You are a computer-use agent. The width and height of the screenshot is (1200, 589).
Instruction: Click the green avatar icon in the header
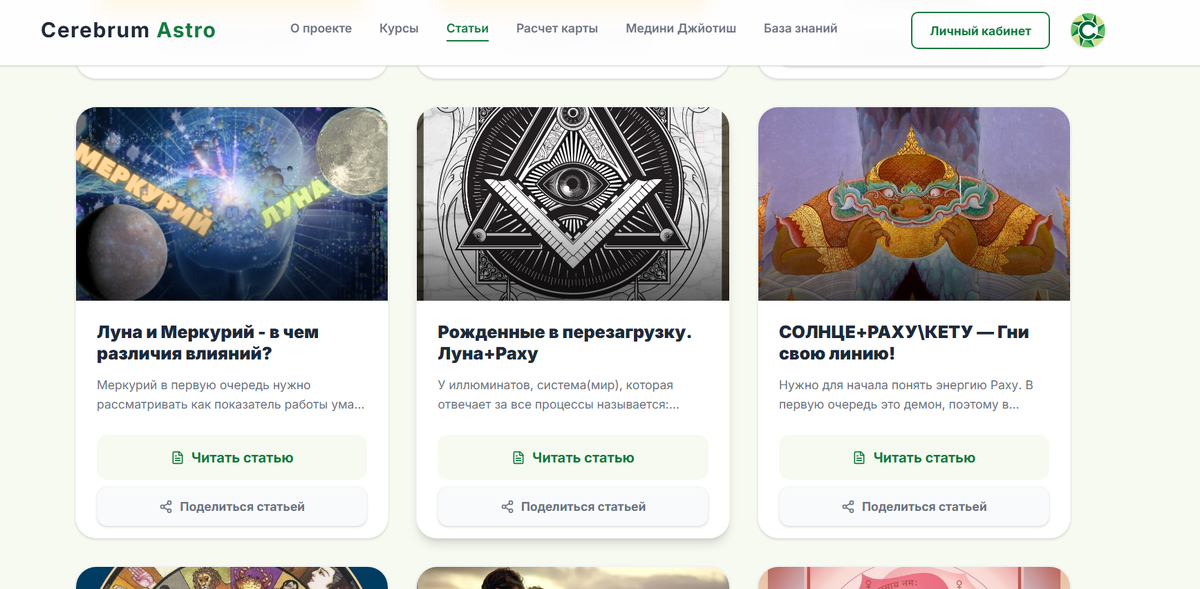[1087, 30]
